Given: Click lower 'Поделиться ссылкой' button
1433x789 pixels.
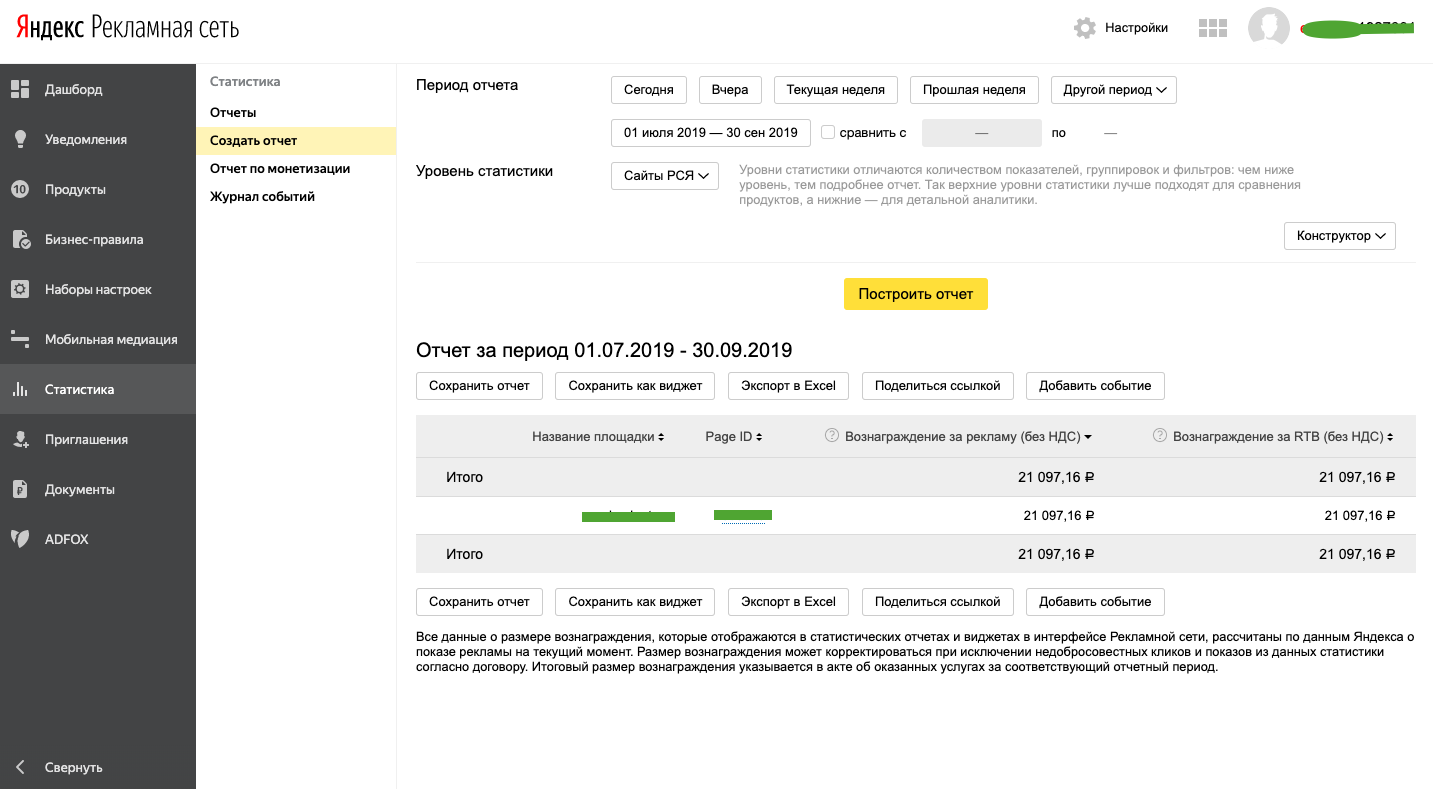Looking at the screenshot, I should click(938, 602).
